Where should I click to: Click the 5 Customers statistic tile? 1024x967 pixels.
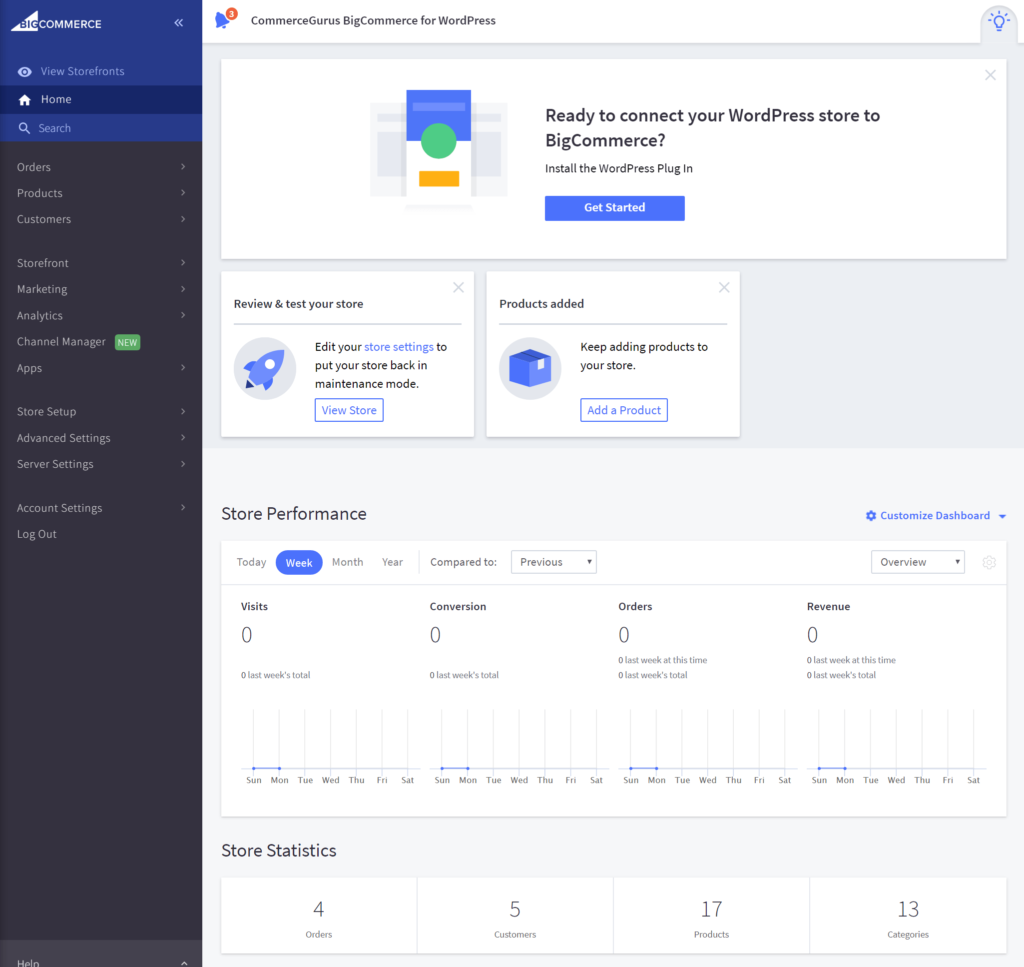(515, 916)
